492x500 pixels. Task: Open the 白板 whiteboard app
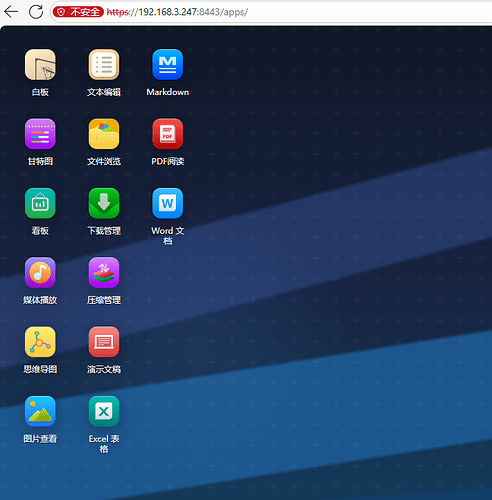coord(40,65)
